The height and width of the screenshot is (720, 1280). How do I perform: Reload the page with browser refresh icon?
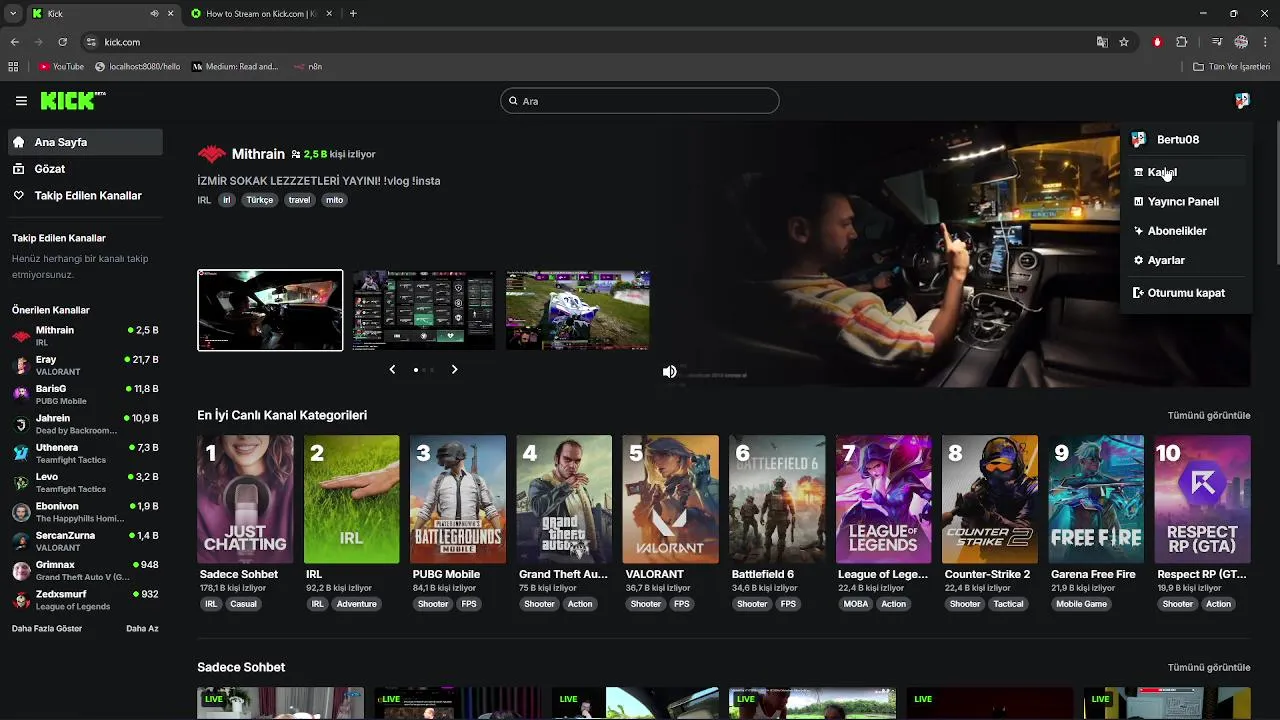click(x=62, y=42)
